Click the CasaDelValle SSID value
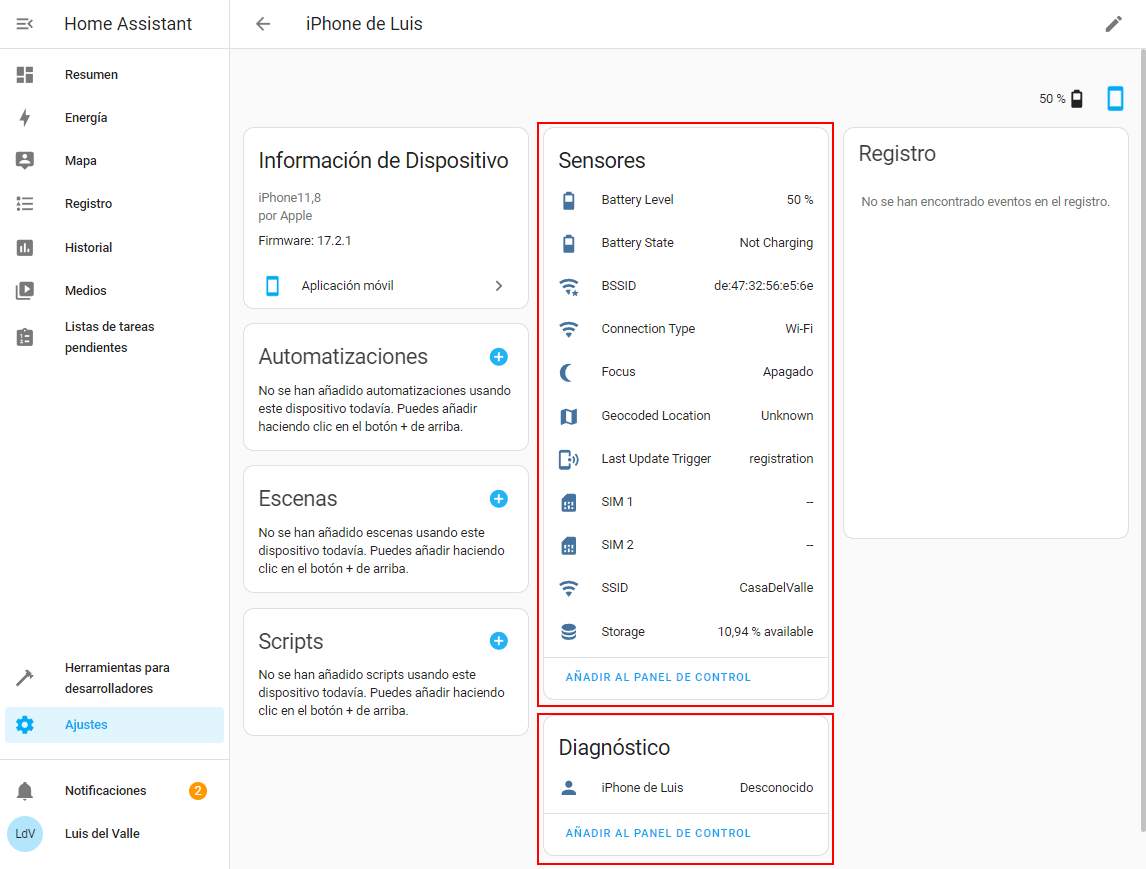Viewport: 1146px width, 869px height. pyautogui.click(x=775, y=588)
